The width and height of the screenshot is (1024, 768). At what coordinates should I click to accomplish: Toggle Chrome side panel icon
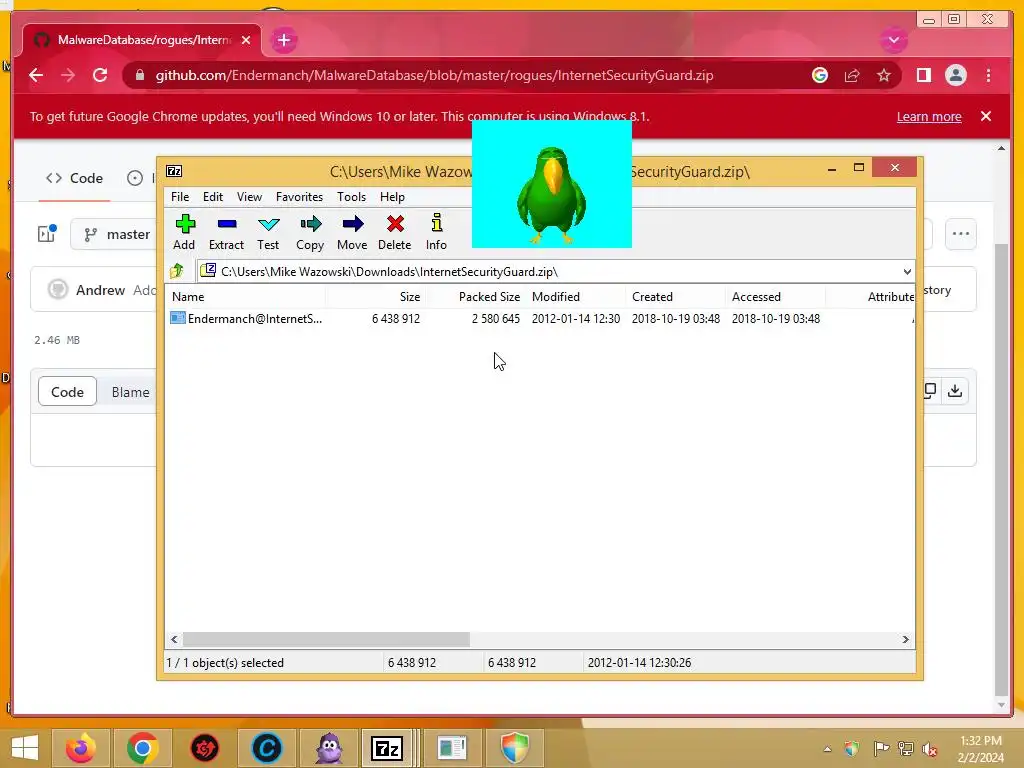[923, 75]
